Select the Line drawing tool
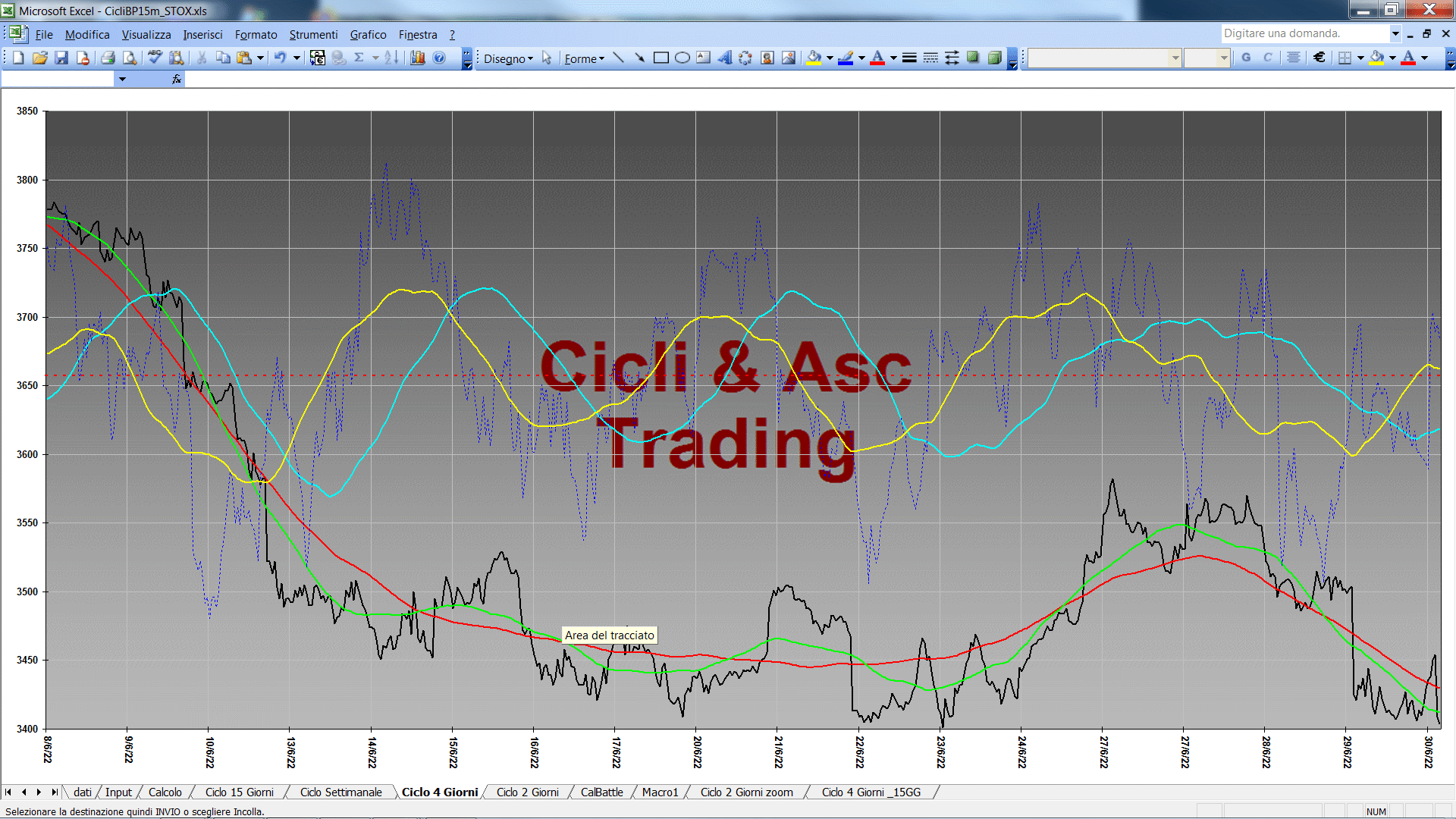The height and width of the screenshot is (819, 1456). tap(618, 58)
